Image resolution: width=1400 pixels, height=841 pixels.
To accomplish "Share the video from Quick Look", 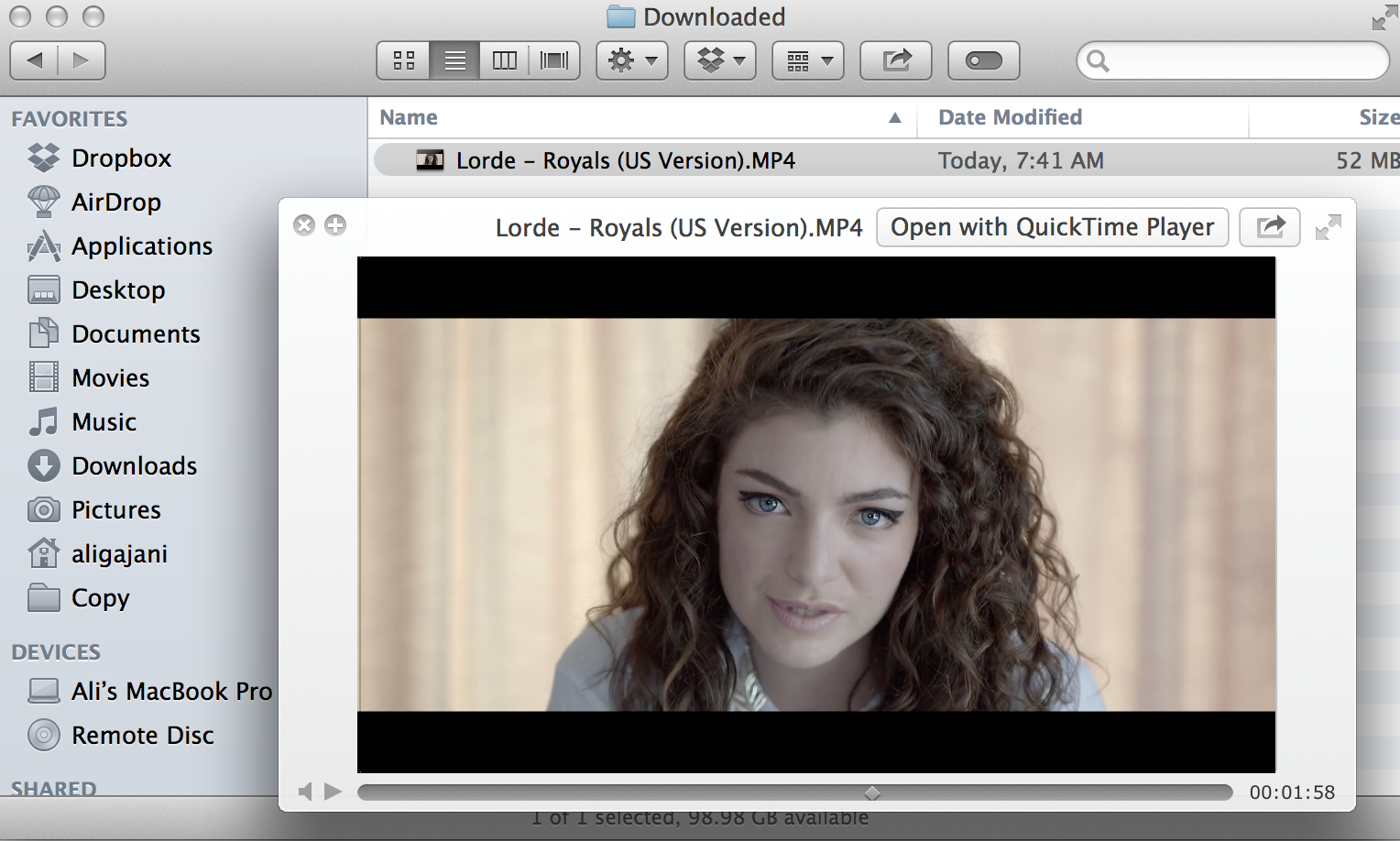I will (1270, 227).
